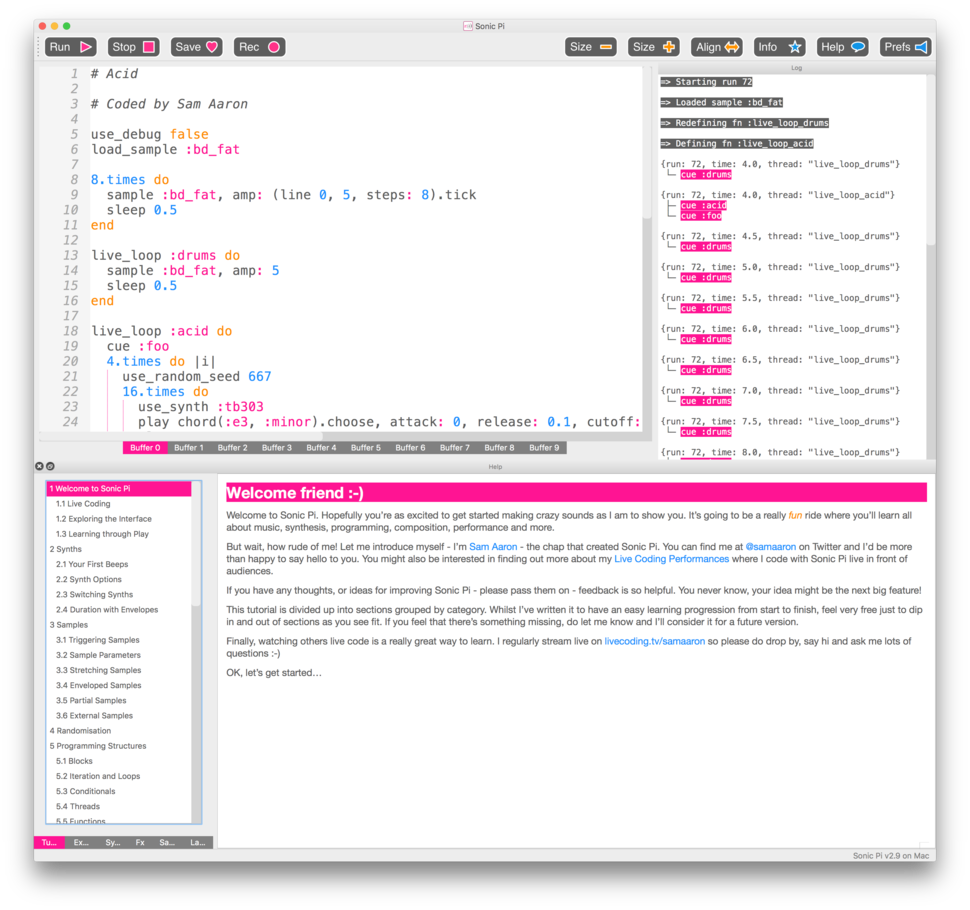Start recording with Rec button

tap(259, 47)
